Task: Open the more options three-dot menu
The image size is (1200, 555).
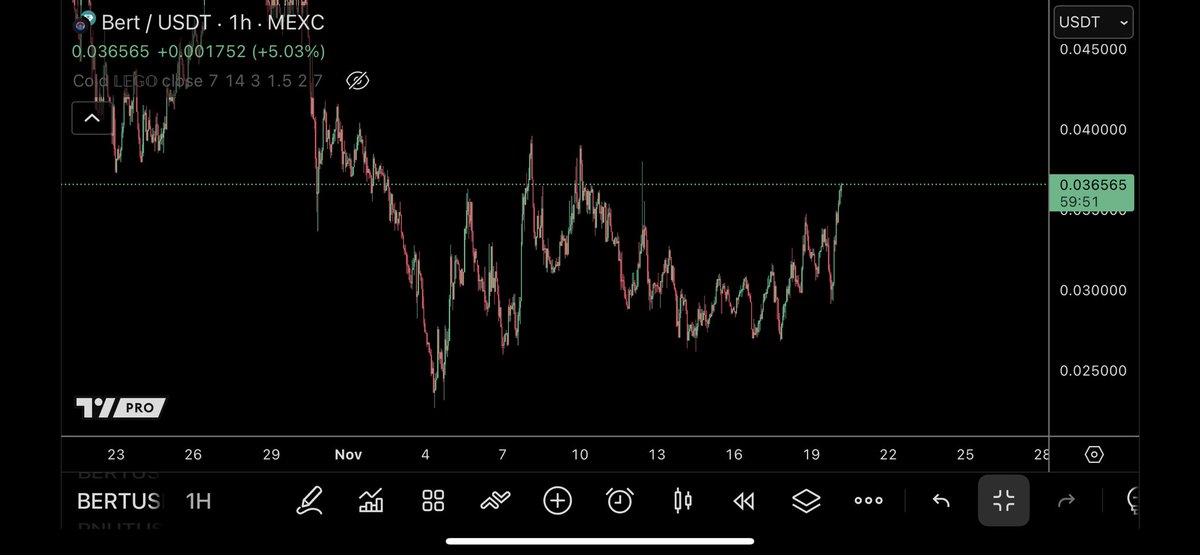Action: coord(868,501)
